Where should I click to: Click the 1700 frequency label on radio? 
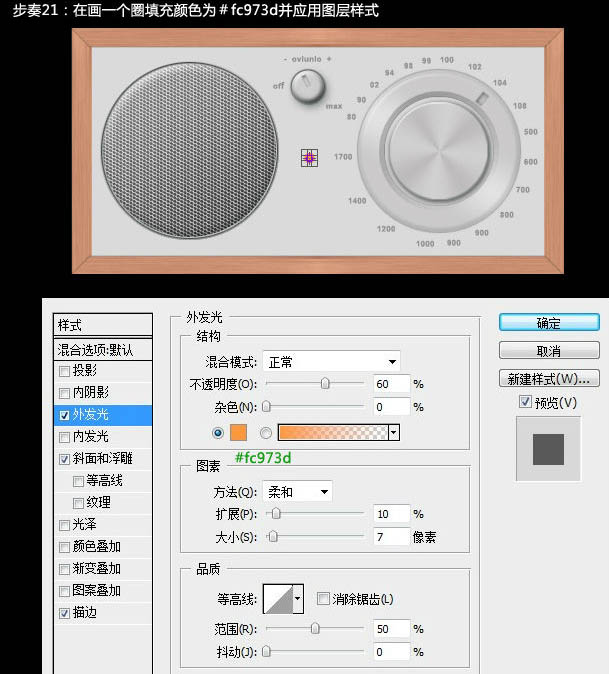(343, 157)
